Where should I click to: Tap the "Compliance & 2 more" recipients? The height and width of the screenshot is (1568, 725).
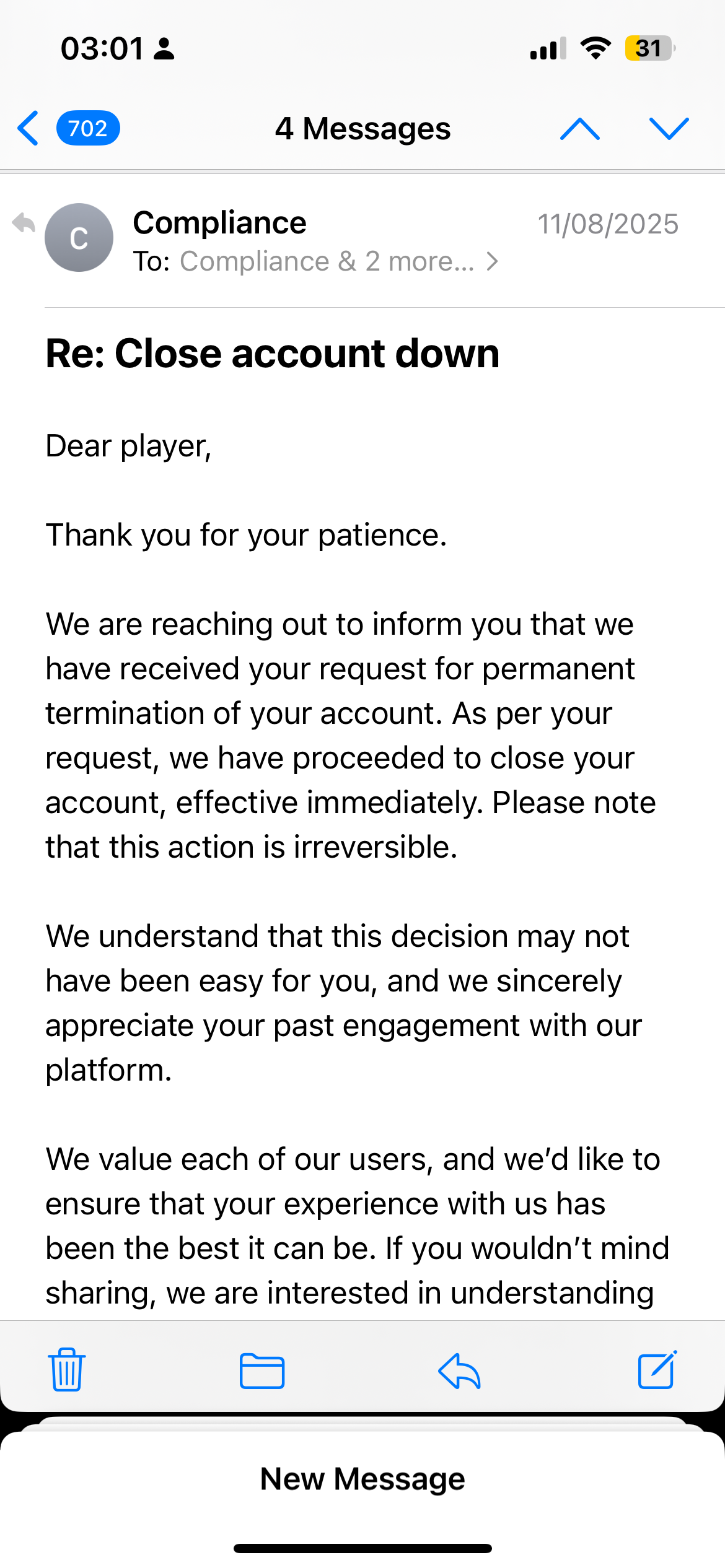click(327, 261)
